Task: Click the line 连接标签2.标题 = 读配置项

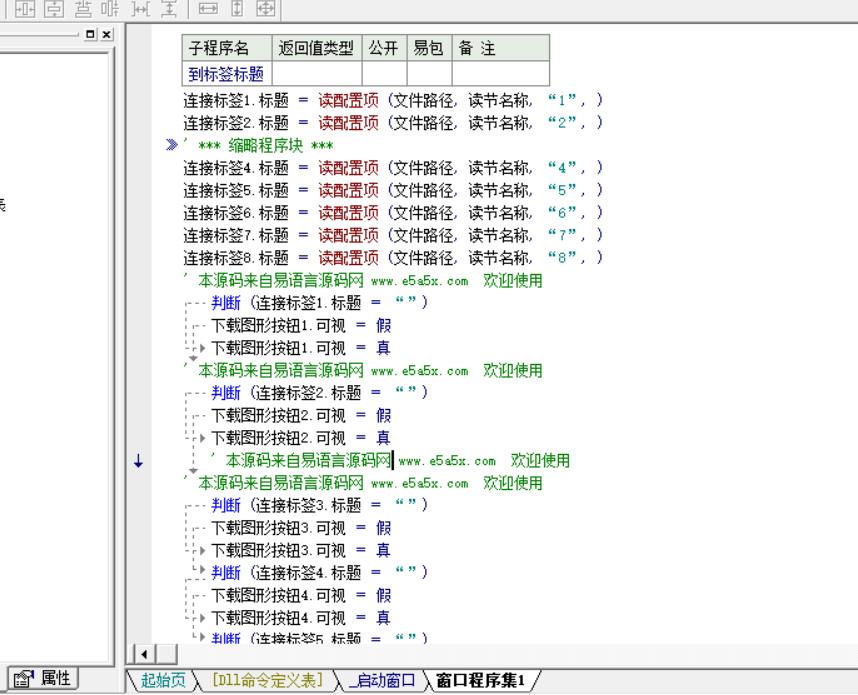Action: click(393, 123)
